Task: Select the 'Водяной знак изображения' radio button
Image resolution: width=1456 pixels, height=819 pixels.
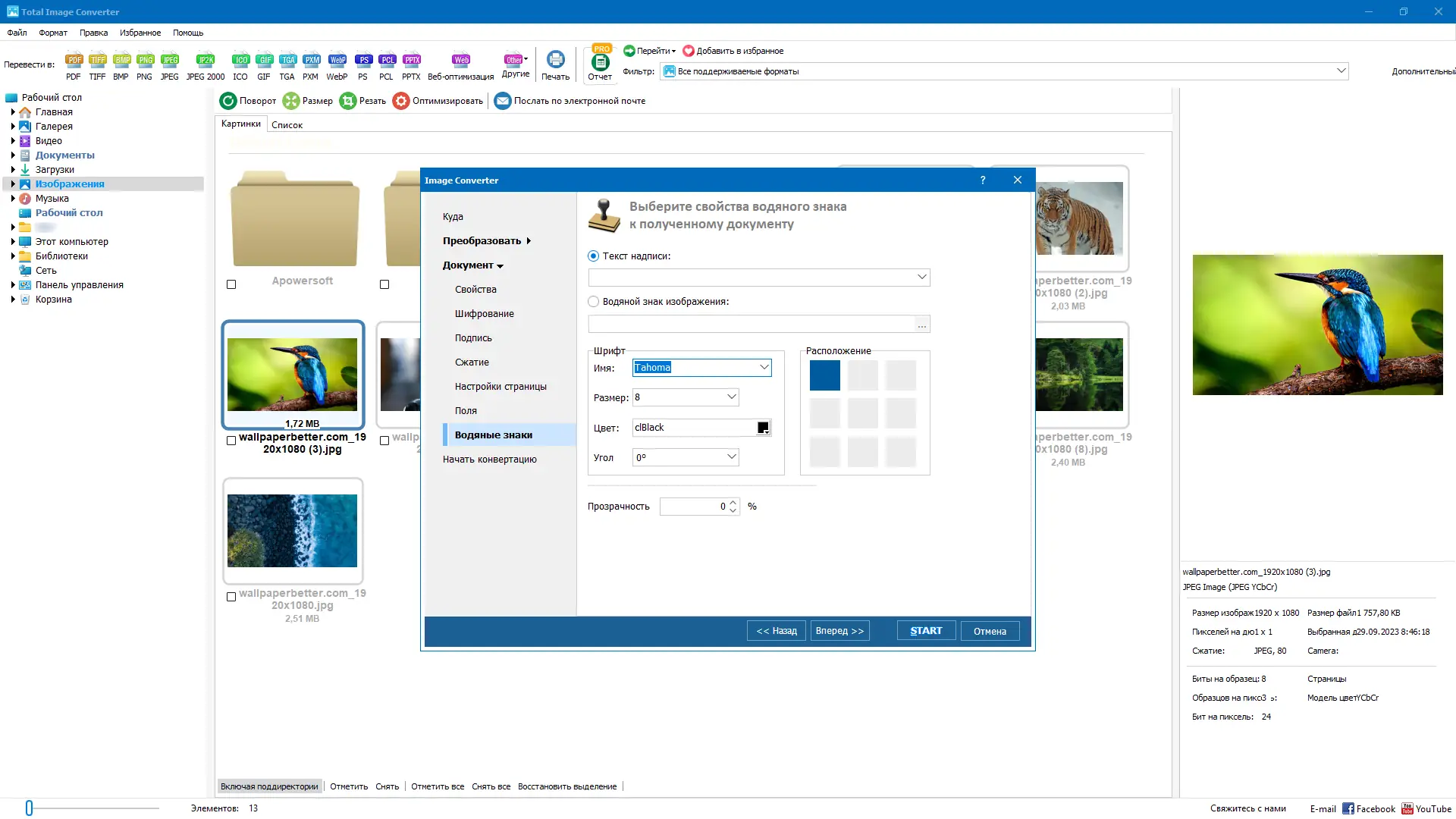Action: click(592, 301)
